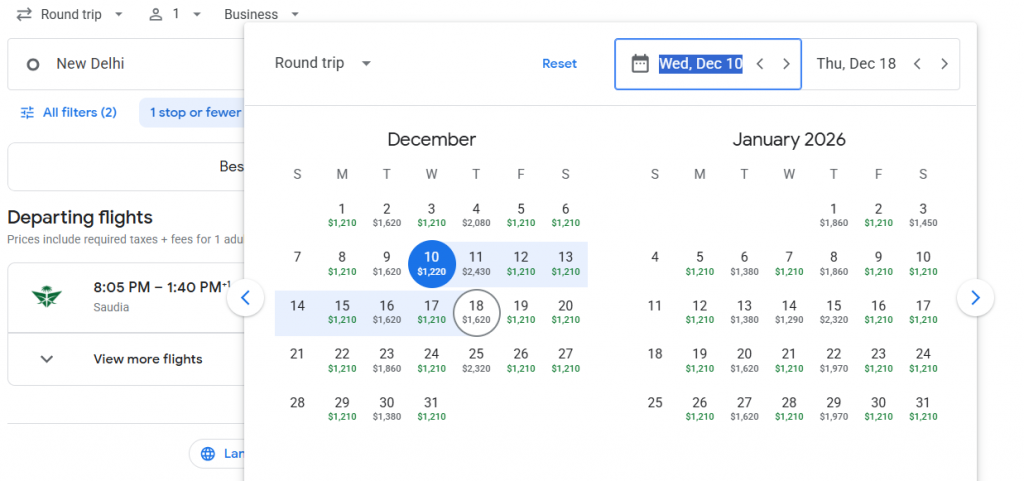Move return date forward one day
Viewport: 1024px width, 481px height.
coord(944,63)
